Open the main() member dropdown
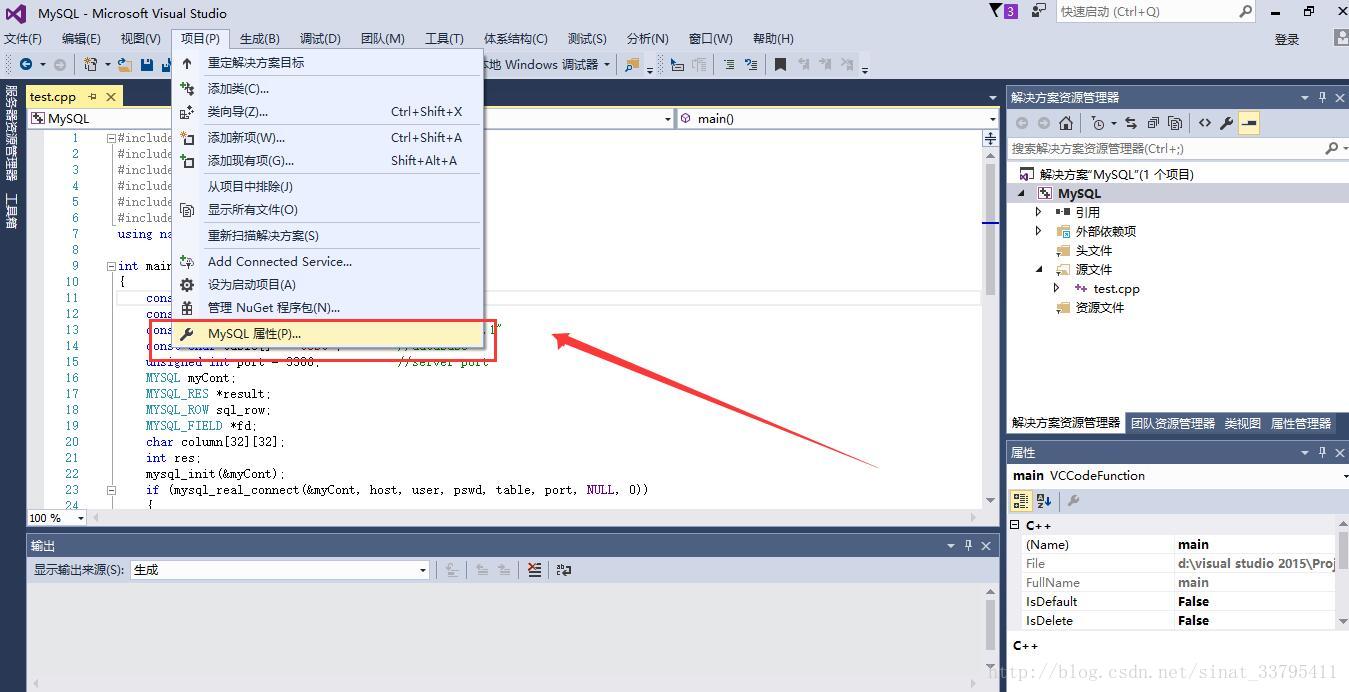This screenshot has height=692, width=1349. pos(991,118)
